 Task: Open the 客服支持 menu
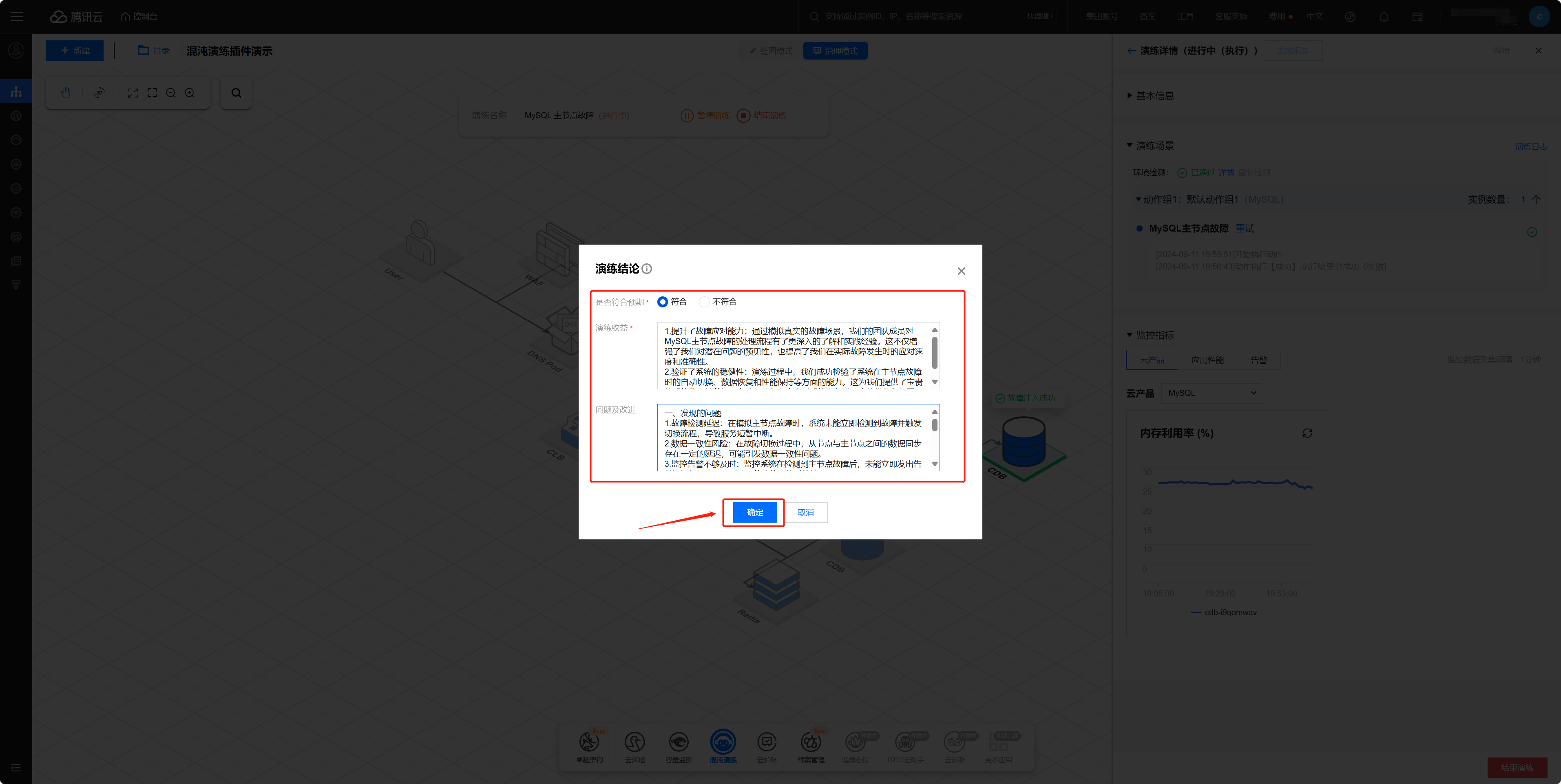click(1231, 16)
